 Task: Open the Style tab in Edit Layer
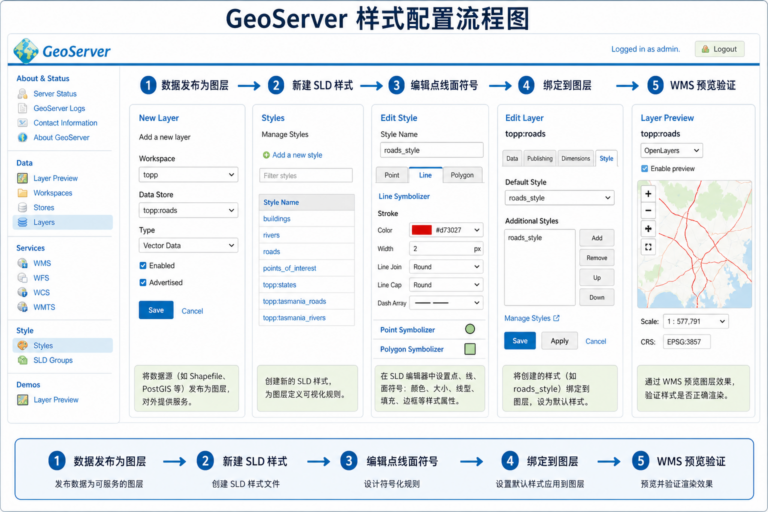pos(606,158)
